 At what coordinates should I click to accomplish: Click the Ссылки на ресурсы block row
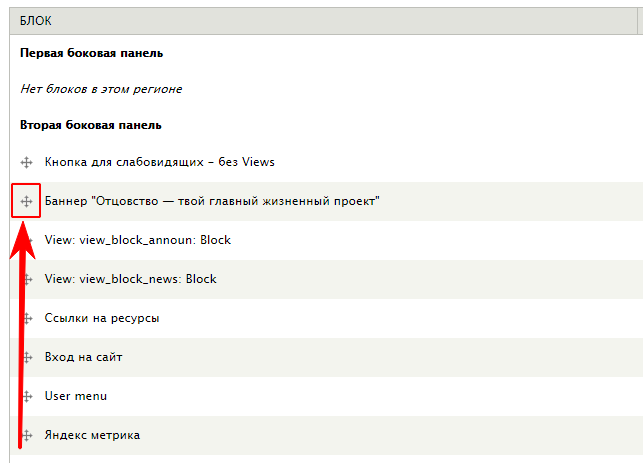click(x=326, y=318)
